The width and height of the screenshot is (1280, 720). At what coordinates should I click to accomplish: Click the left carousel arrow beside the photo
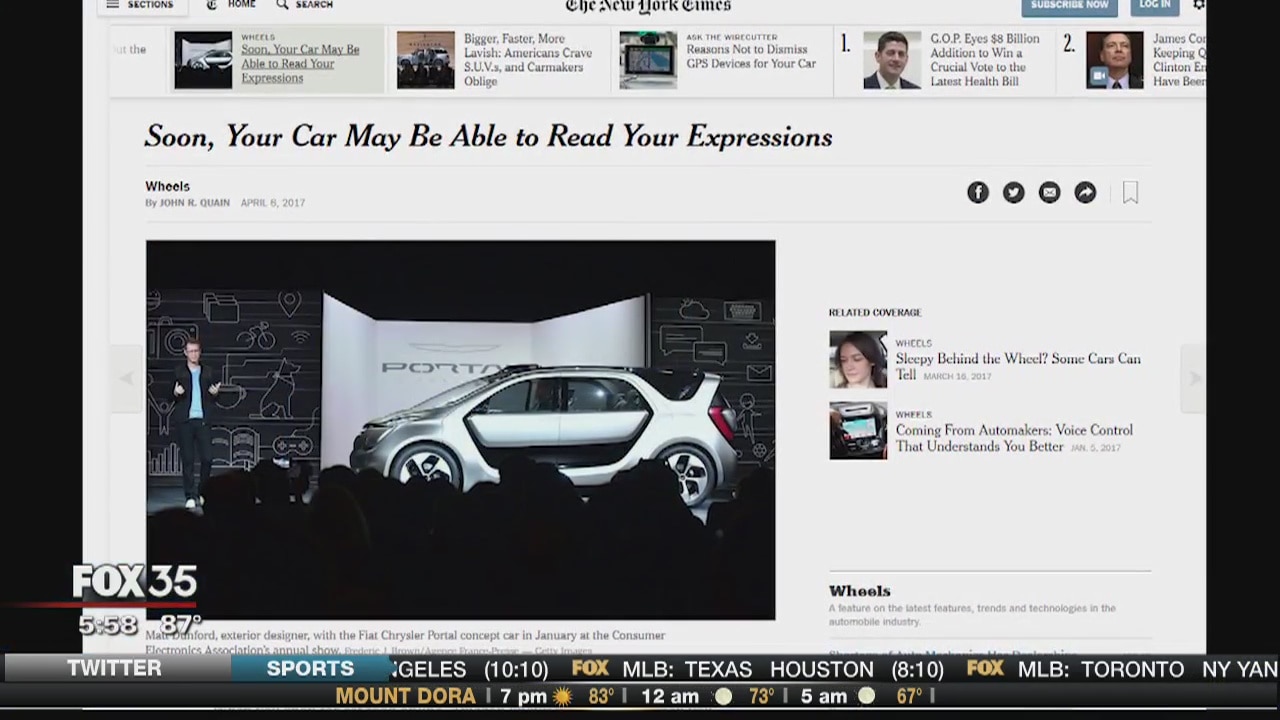tap(127, 377)
